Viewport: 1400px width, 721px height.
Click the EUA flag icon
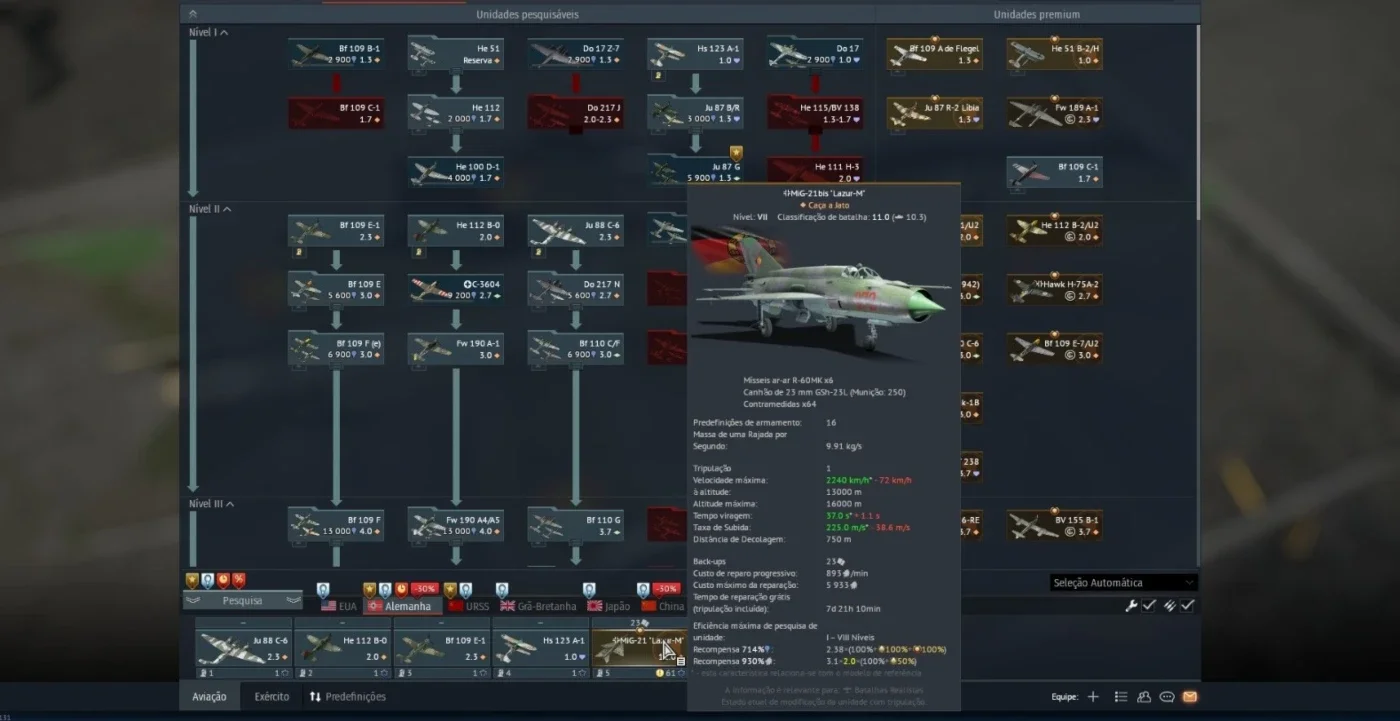(x=328, y=607)
